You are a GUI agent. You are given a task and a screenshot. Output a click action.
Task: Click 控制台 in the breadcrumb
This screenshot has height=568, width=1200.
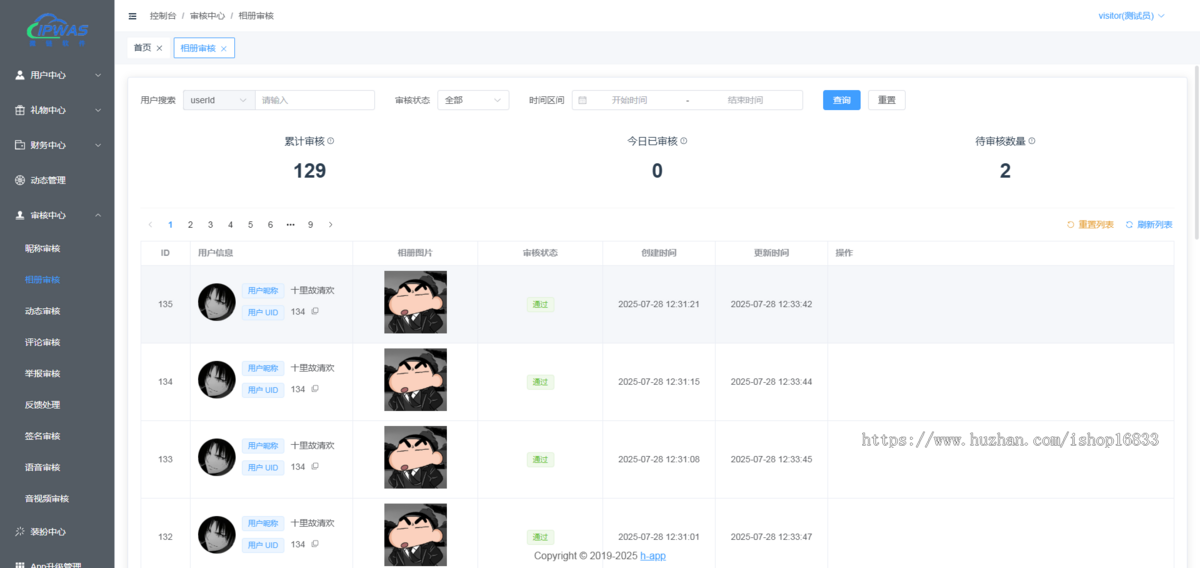click(162, 16)
